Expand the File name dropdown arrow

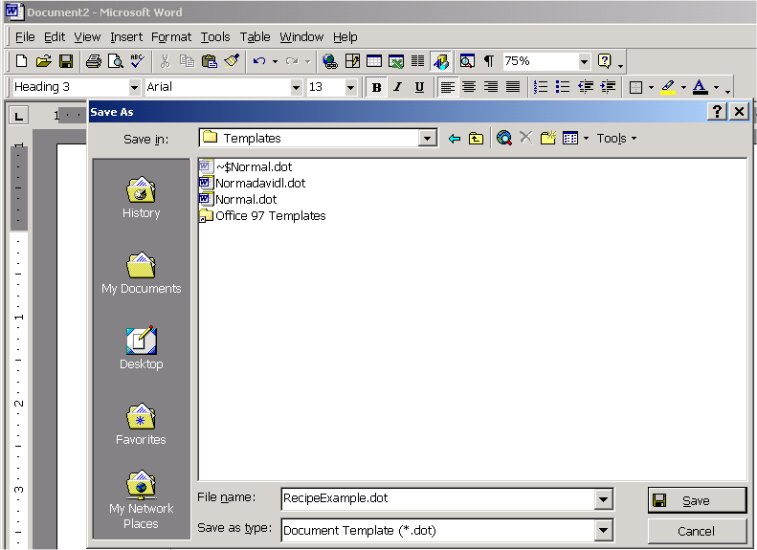(x=603, y=498)
